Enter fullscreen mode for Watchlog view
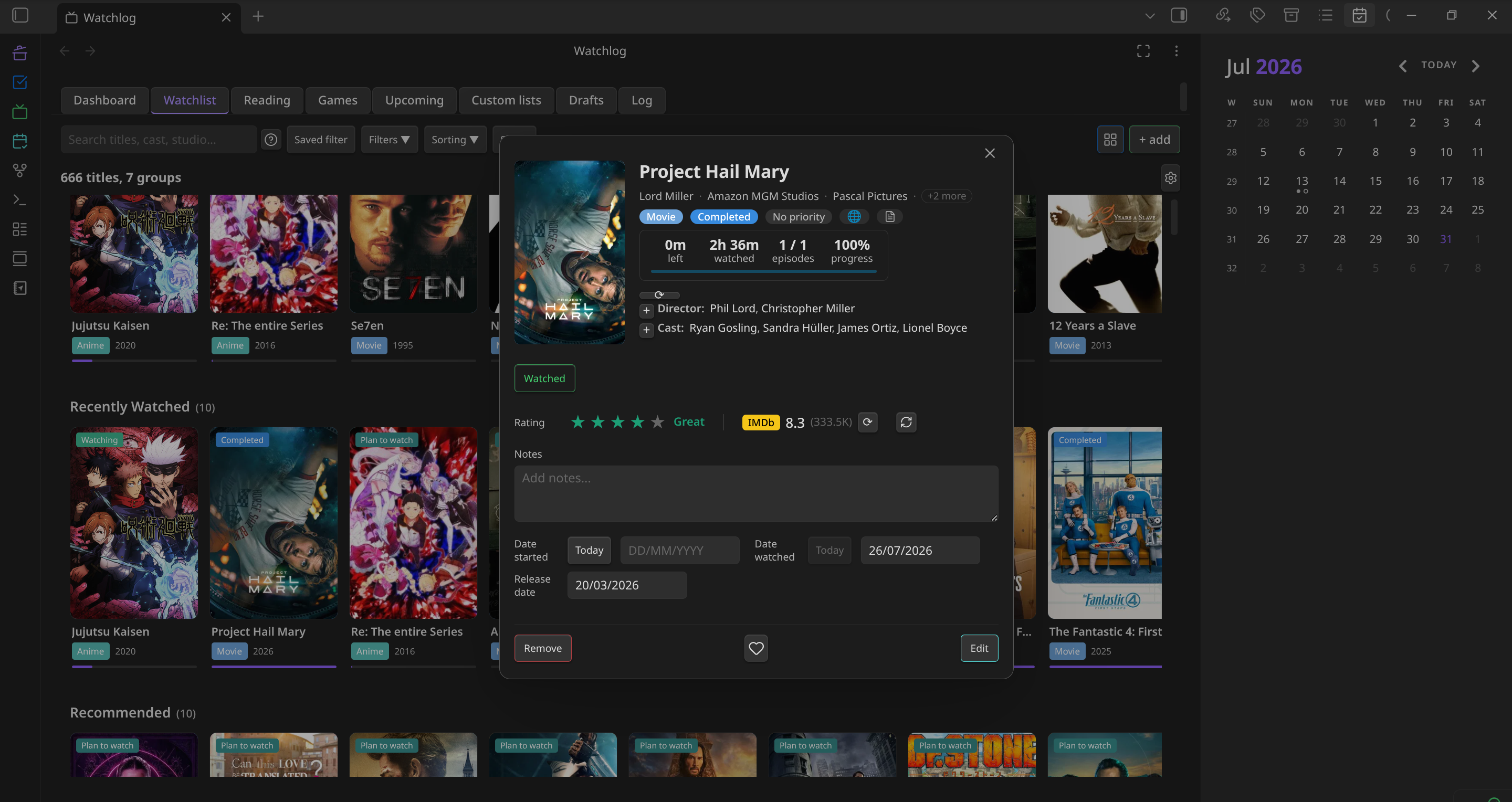 pyautogui.click(x=1143, y=51)
